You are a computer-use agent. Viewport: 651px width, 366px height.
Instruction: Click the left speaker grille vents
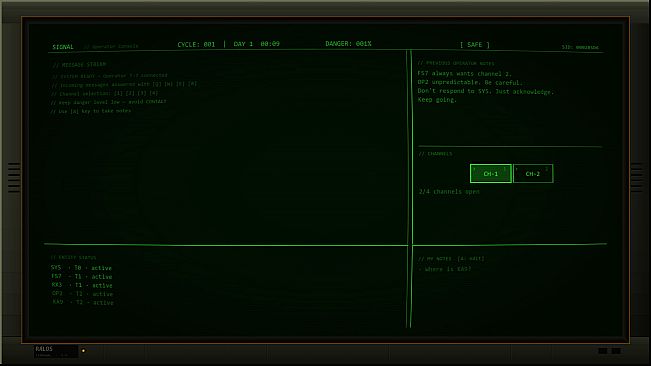[14, 178]
